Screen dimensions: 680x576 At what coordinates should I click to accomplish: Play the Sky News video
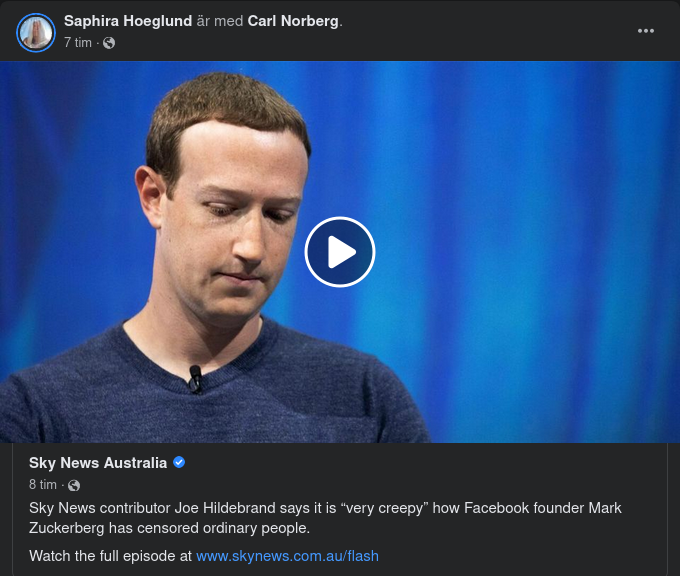(340, 252)
